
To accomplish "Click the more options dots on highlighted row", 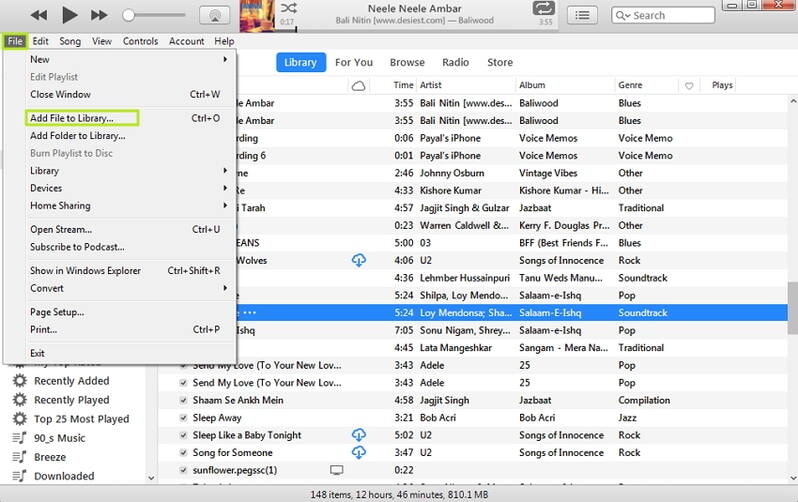I will pos(249,313).
